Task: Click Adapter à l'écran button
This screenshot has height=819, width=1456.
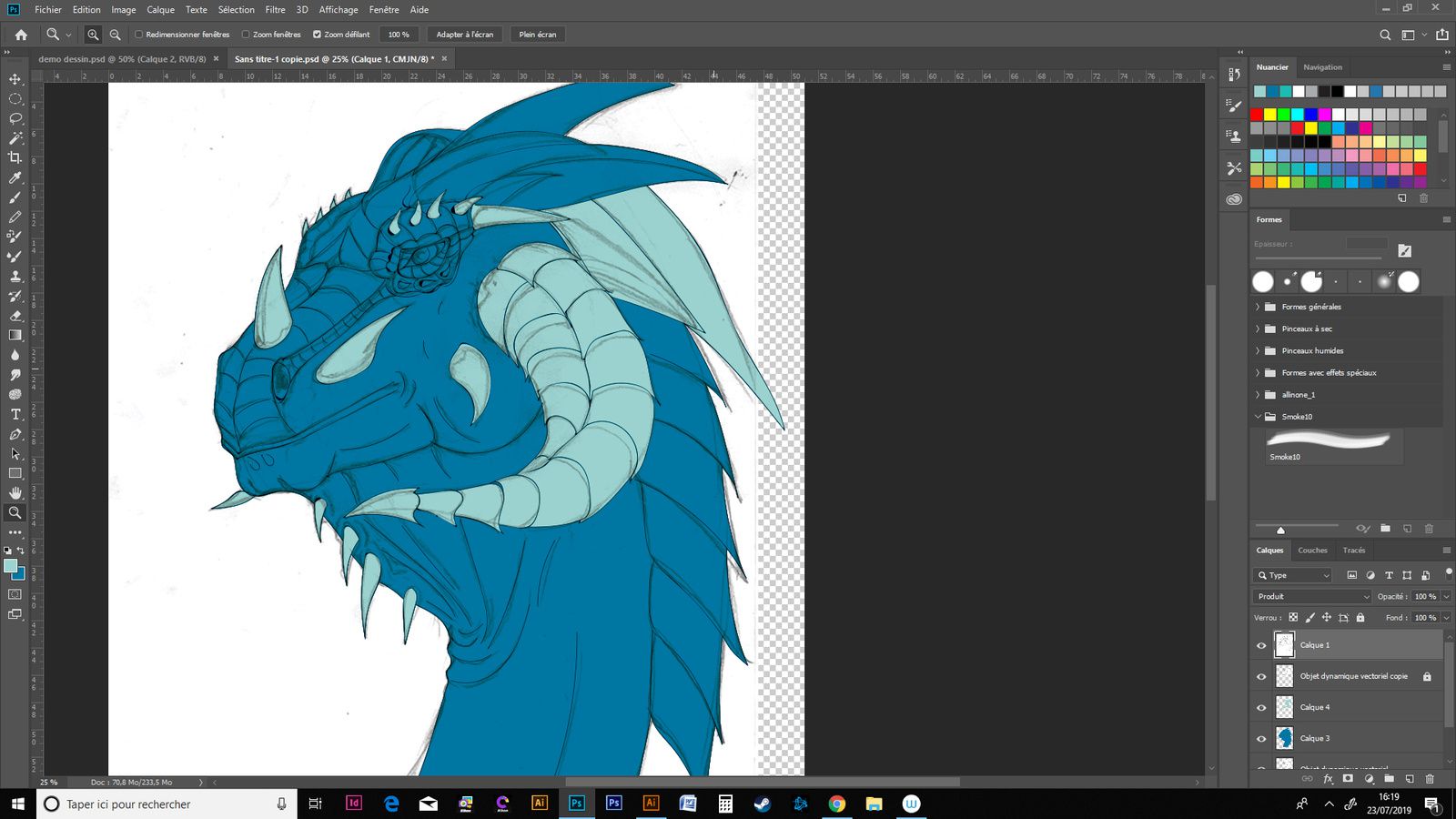Action: (x=464, y=35)
